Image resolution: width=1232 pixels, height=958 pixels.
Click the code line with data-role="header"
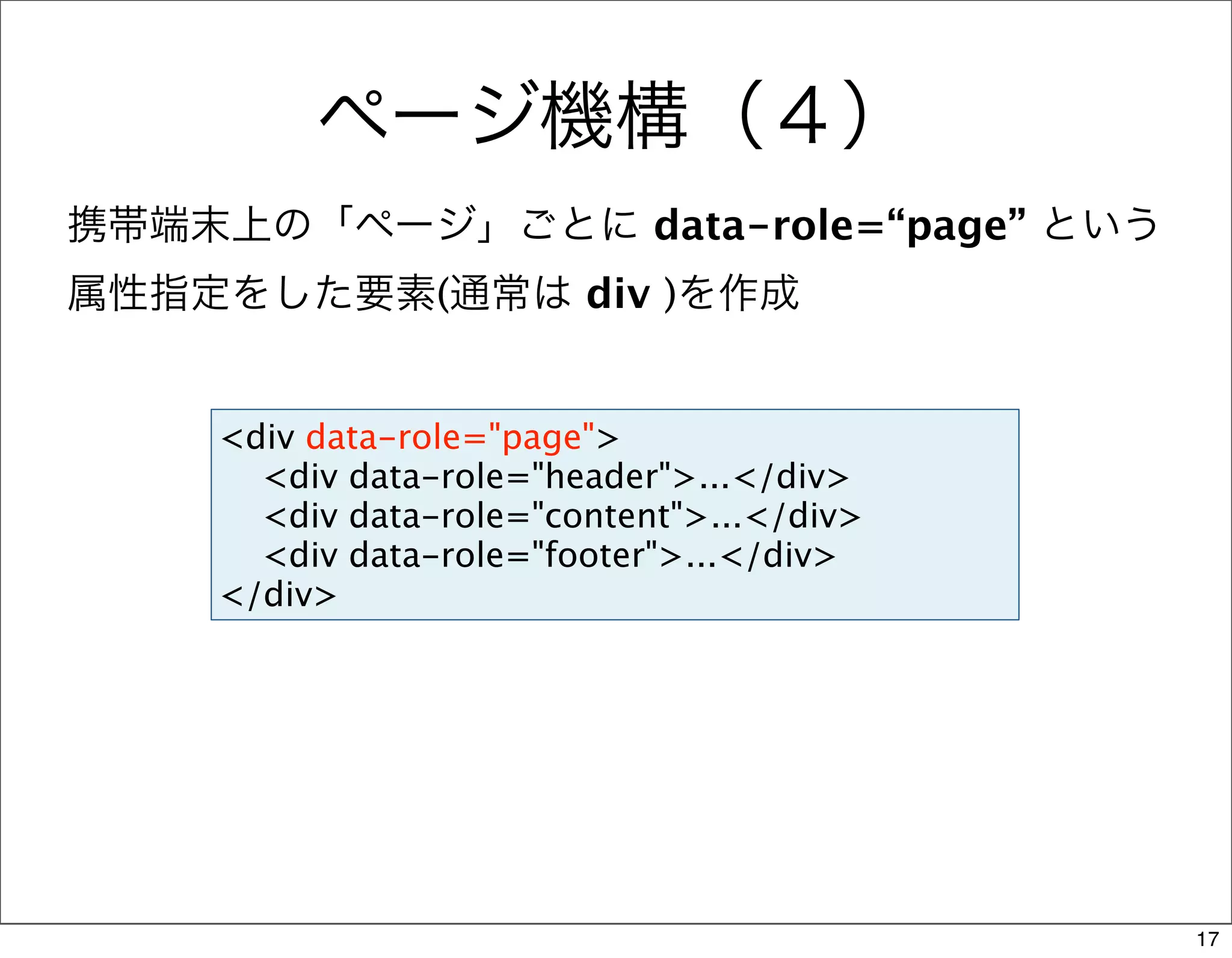pyautogui.click(x=556, y=477)
